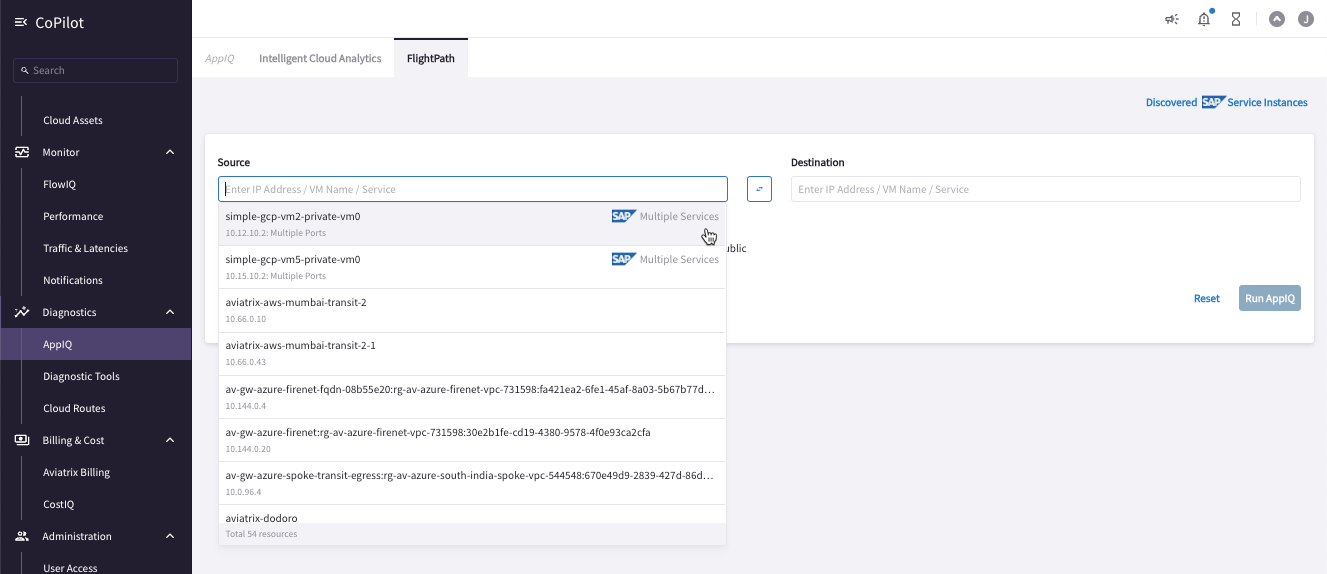Open User Access in sidebar
1327x574 pixels.
click(70, 568)
